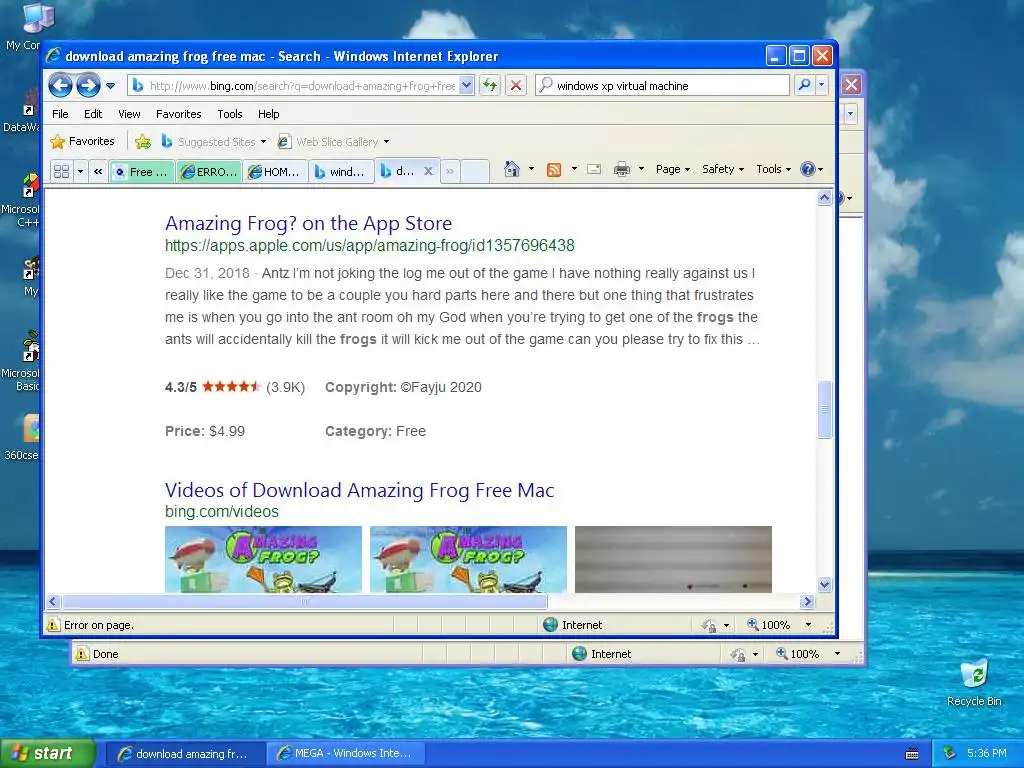This screenshot has height=768, width=1024.
Task: Click the system tray clock 5:36 PM
Action: (x=986, y=753)
